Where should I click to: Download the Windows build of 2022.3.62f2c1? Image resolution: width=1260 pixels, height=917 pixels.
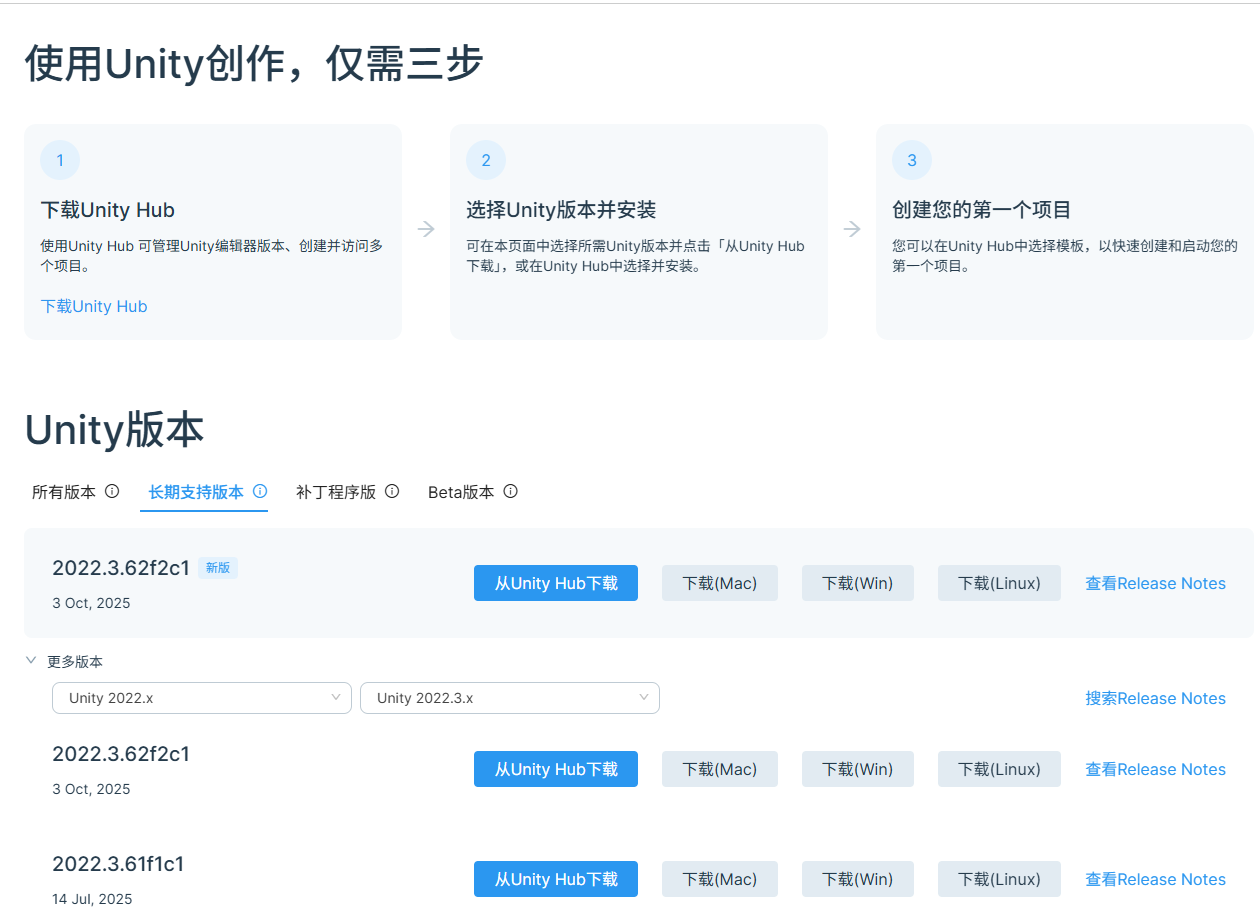coord(857,583)
